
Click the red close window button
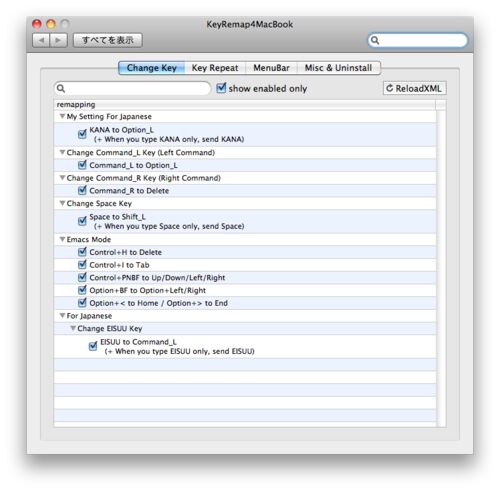[x=37, y=24]
